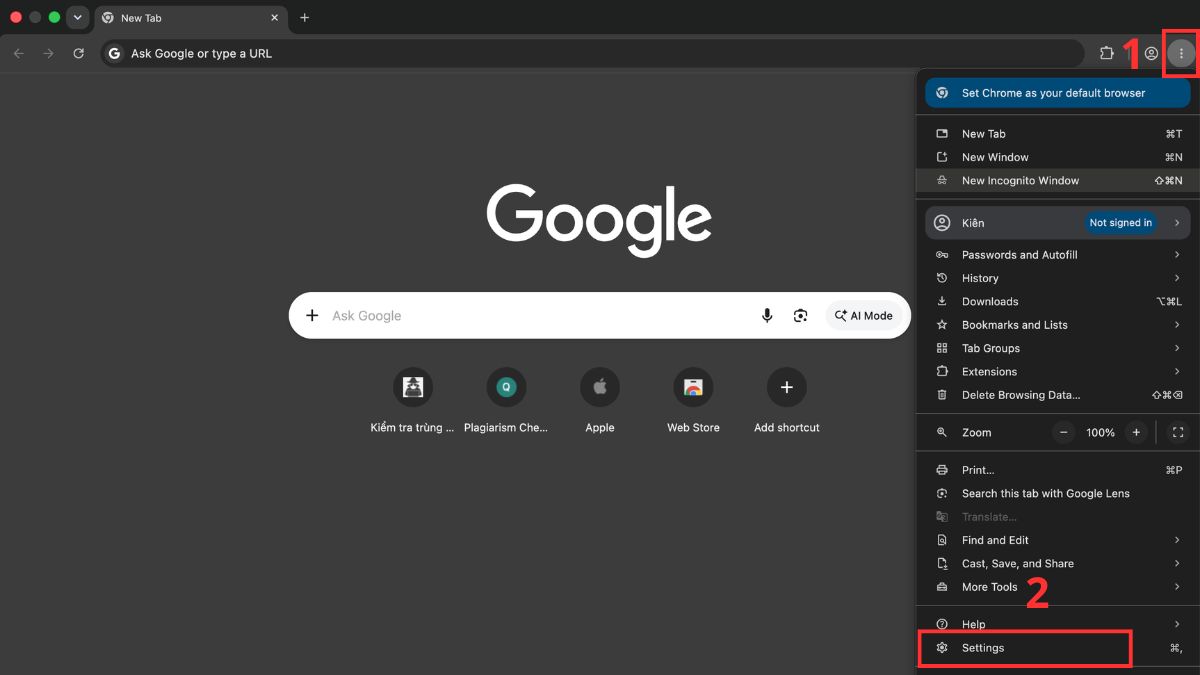This screenshot has width=1200, height=675.
Task: Set Chrome as your default browser
Action: pyautogui.click(x=1058, y=93)
